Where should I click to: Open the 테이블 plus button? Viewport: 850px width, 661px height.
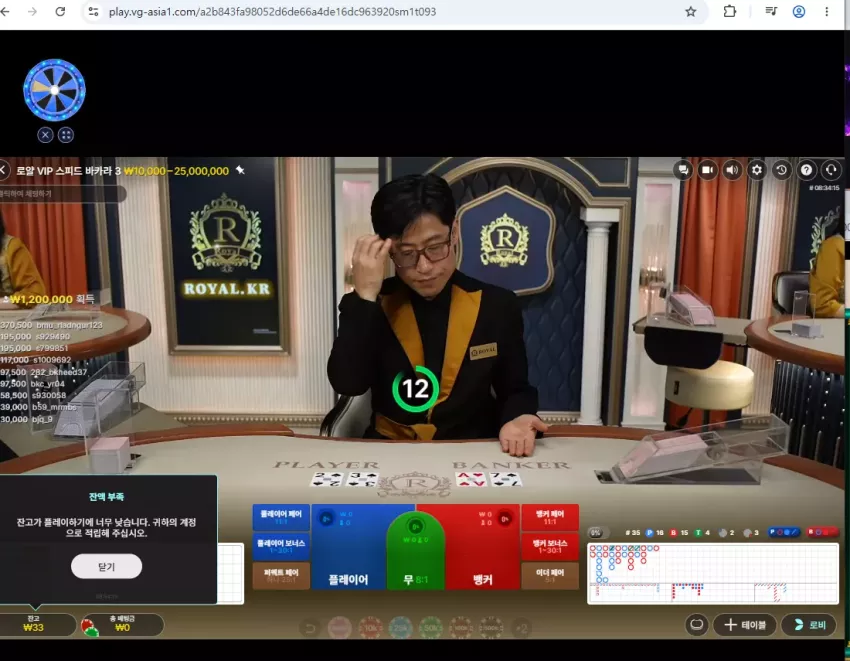click(745, 625)
